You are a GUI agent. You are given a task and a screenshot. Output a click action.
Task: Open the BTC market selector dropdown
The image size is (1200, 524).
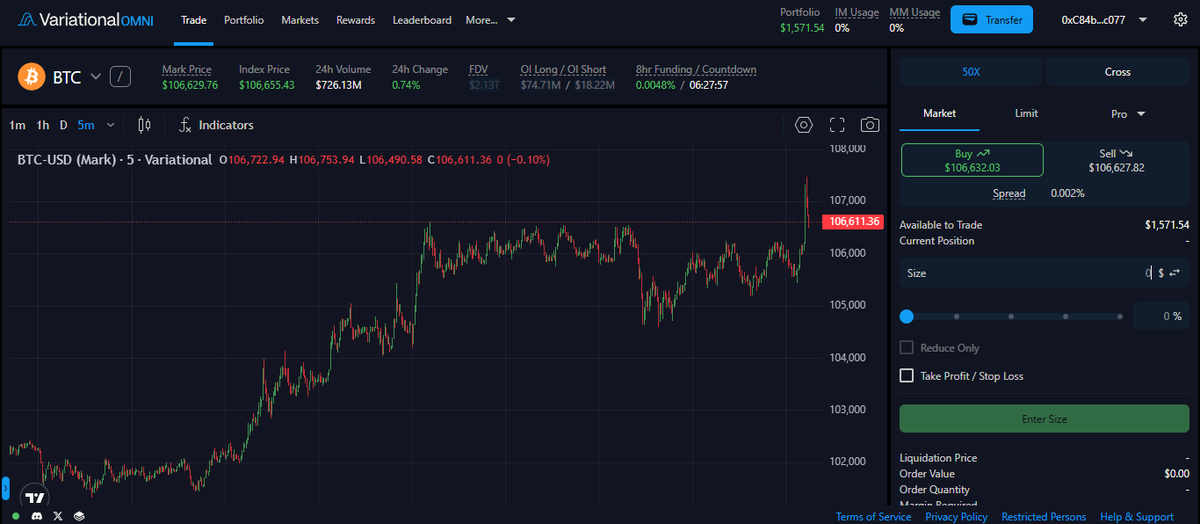click(96, 76)
